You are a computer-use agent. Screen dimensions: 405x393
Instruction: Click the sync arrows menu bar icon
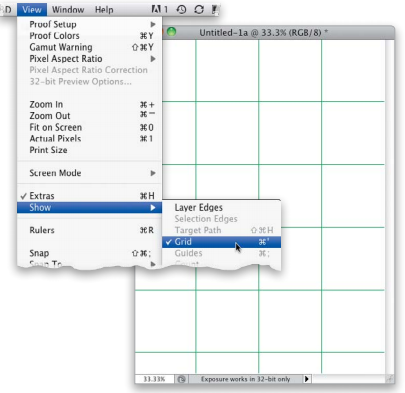point(199,9)
